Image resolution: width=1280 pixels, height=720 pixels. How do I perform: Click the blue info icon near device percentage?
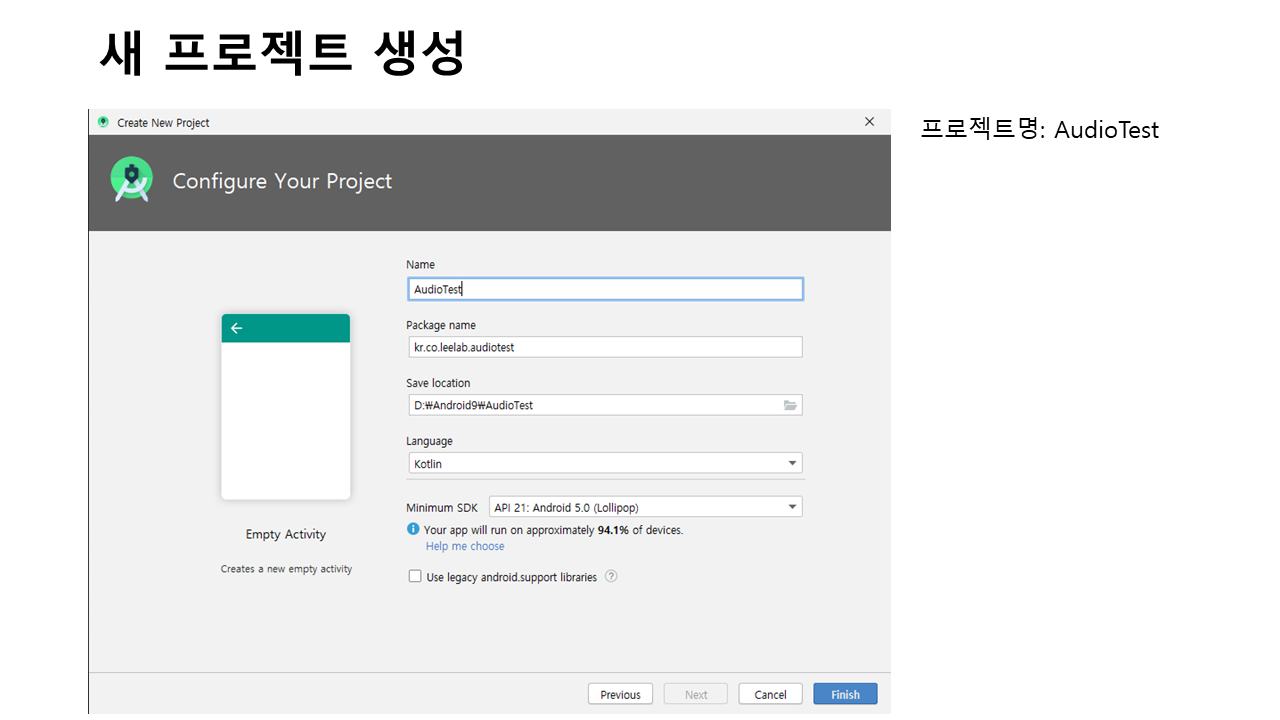pos(413,529)
